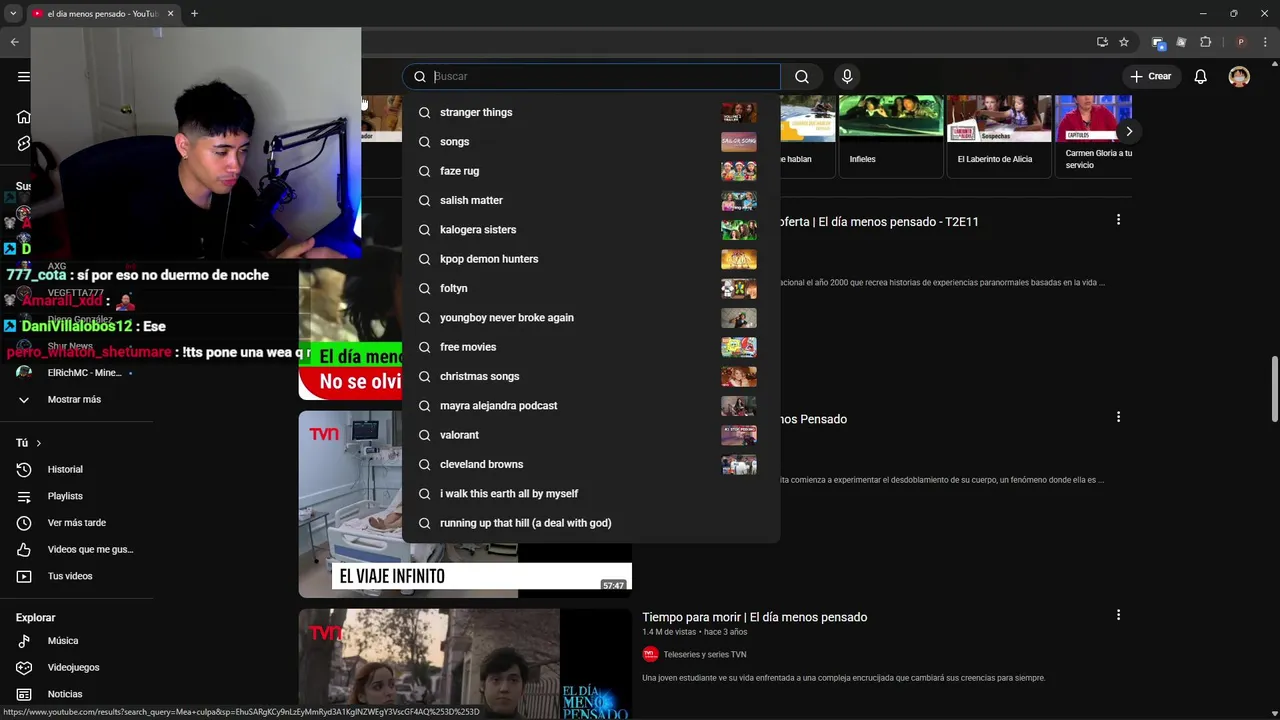The image size is (1280, 720).
Task: Advance shelf carousel with right arrow
Action: coord(1129,132)
